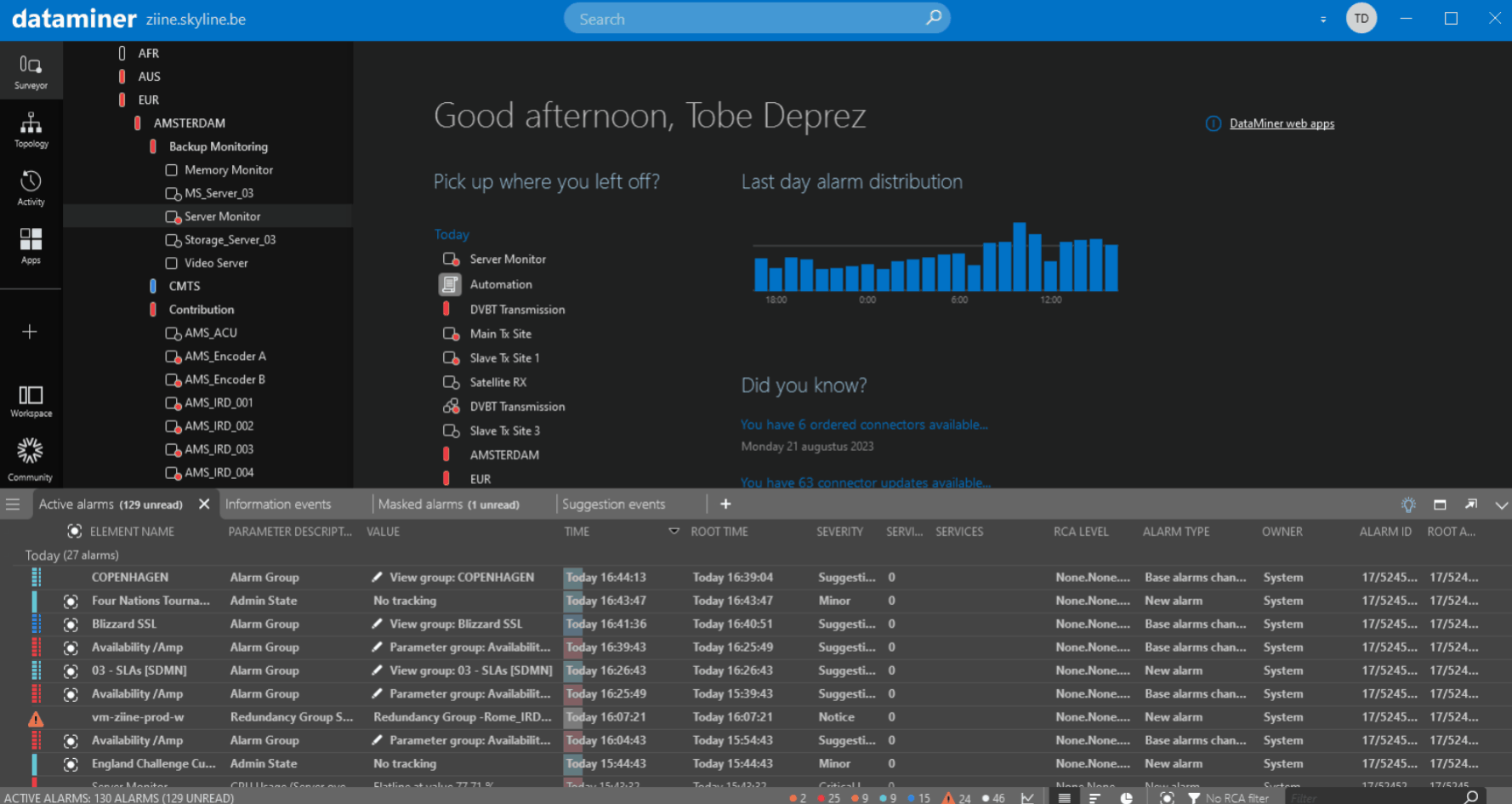The height and width of the screenshot is (804, 1512).
Task: Click warning triangle icon on vm-ziine-prod-w row
Action: point(36,719)
